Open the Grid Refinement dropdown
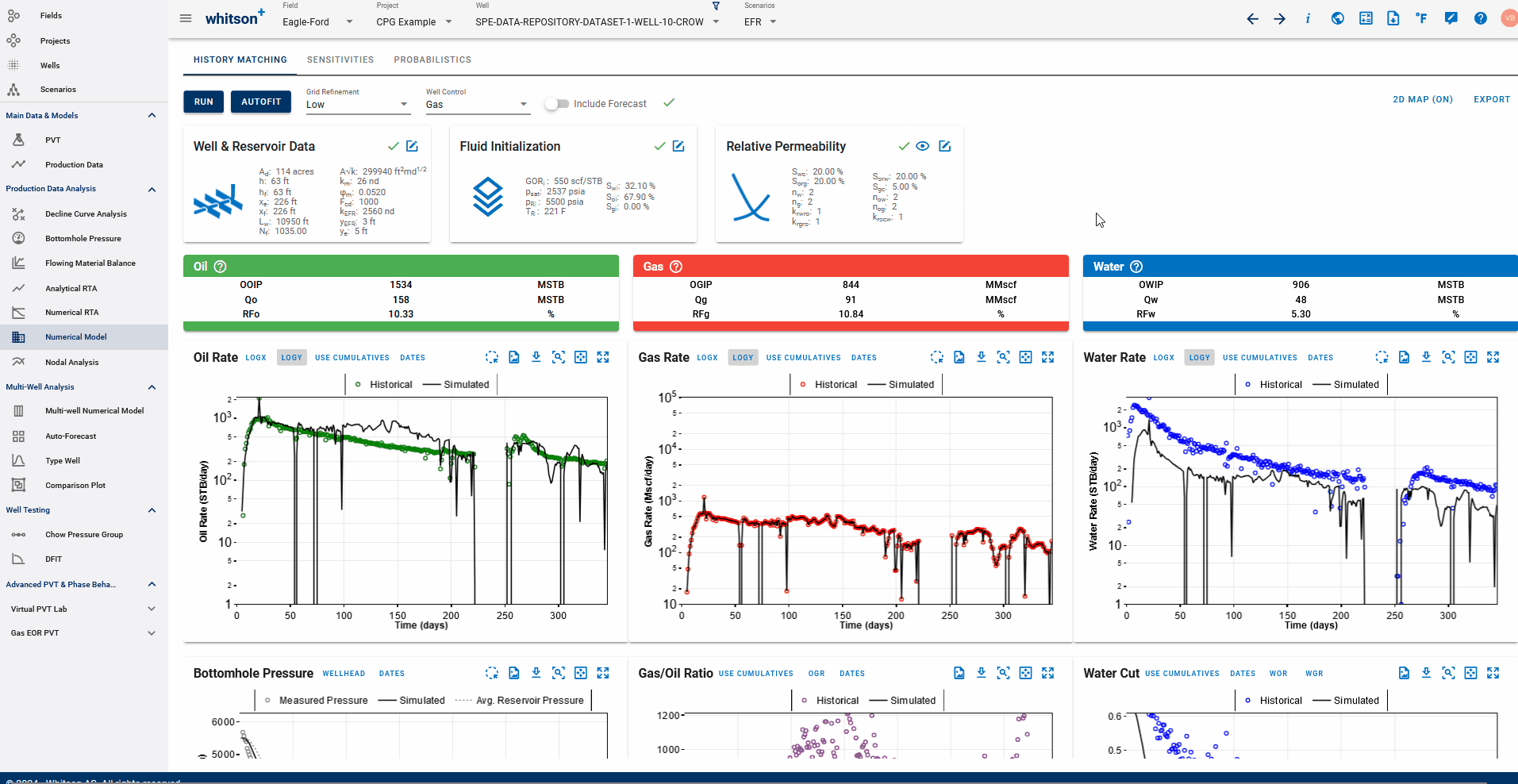This screenshot has width=1518, height=784. point(357,105)
